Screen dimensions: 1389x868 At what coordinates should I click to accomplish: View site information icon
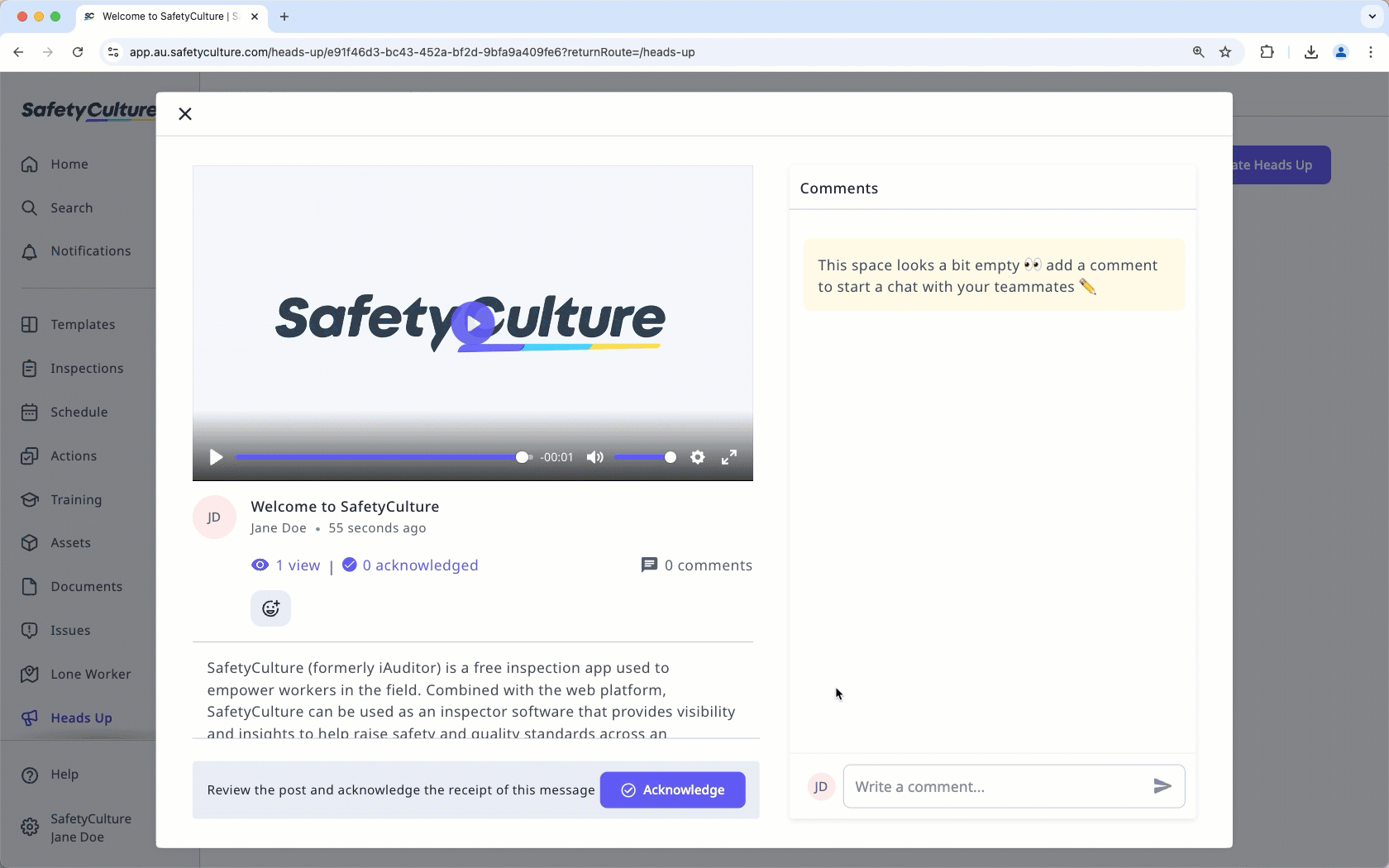click(113, 52)
